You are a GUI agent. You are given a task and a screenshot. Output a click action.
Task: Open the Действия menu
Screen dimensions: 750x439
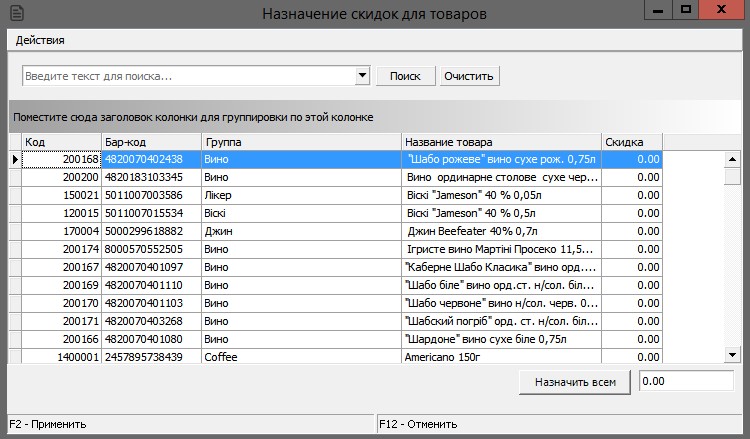coord(40,40)
